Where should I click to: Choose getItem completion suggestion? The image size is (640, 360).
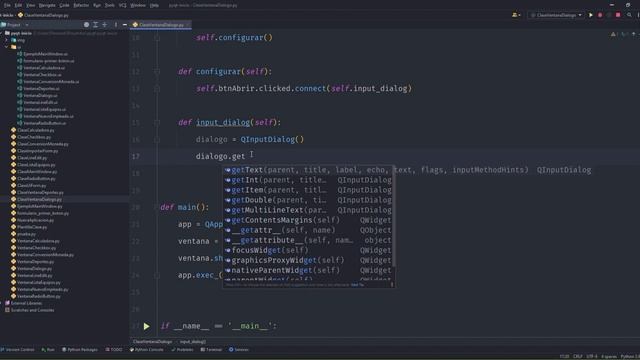308,190
